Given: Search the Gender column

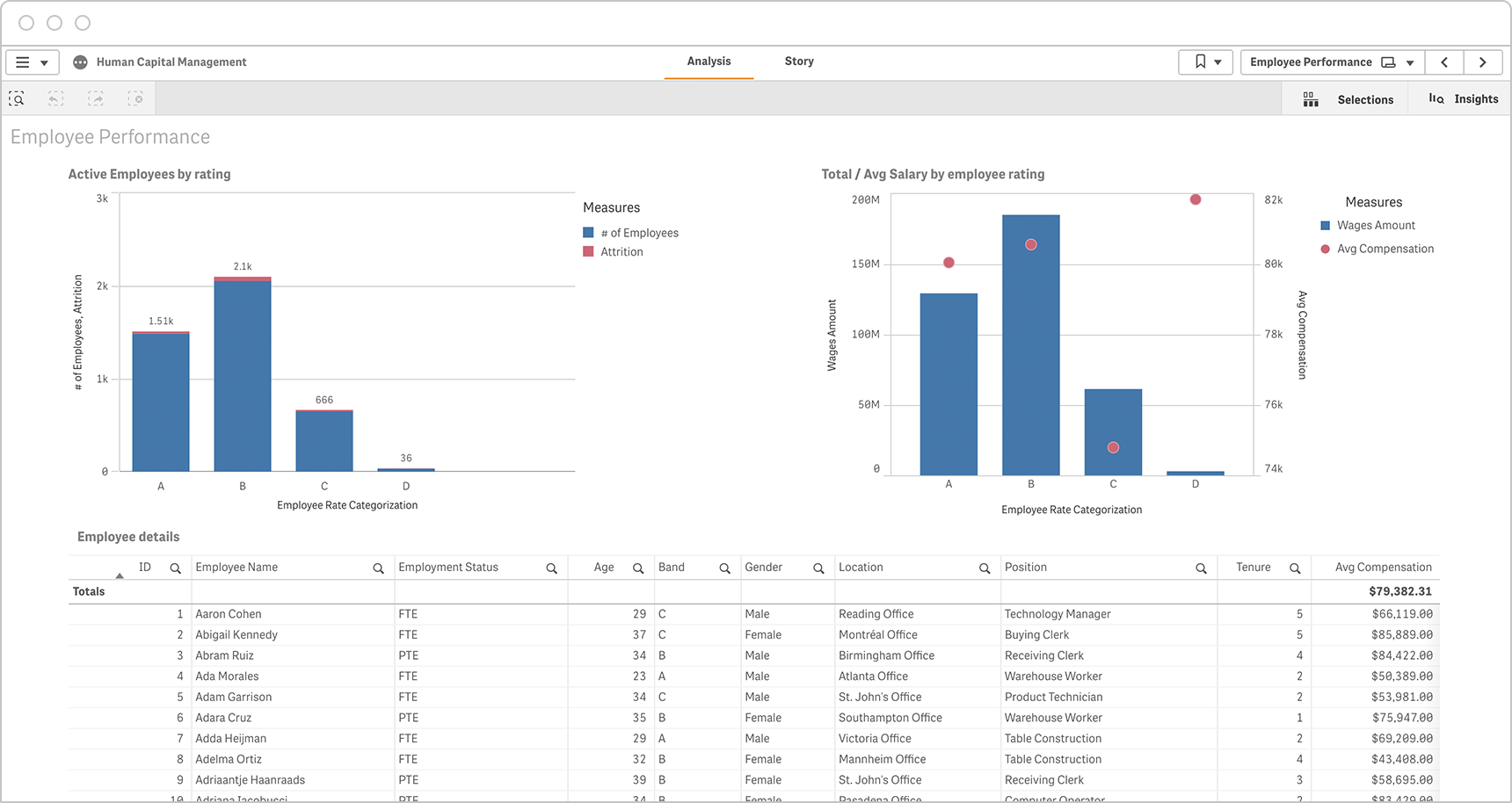Looking at the screenshot, I should click(x=818, y=568).
